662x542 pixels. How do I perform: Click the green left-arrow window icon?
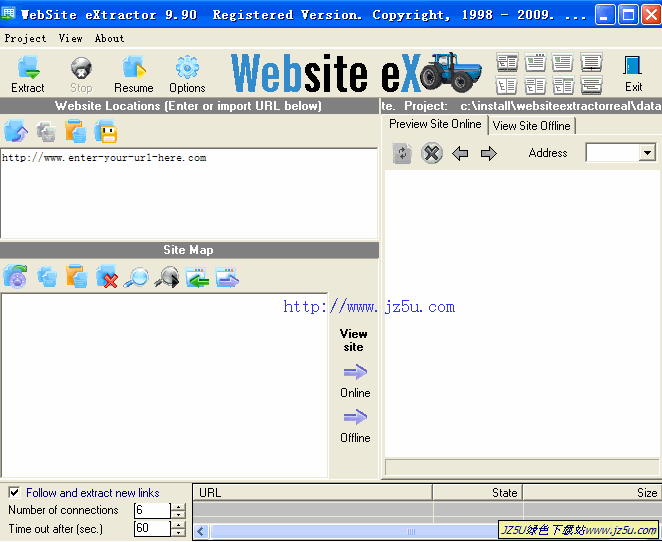point(197,278)
